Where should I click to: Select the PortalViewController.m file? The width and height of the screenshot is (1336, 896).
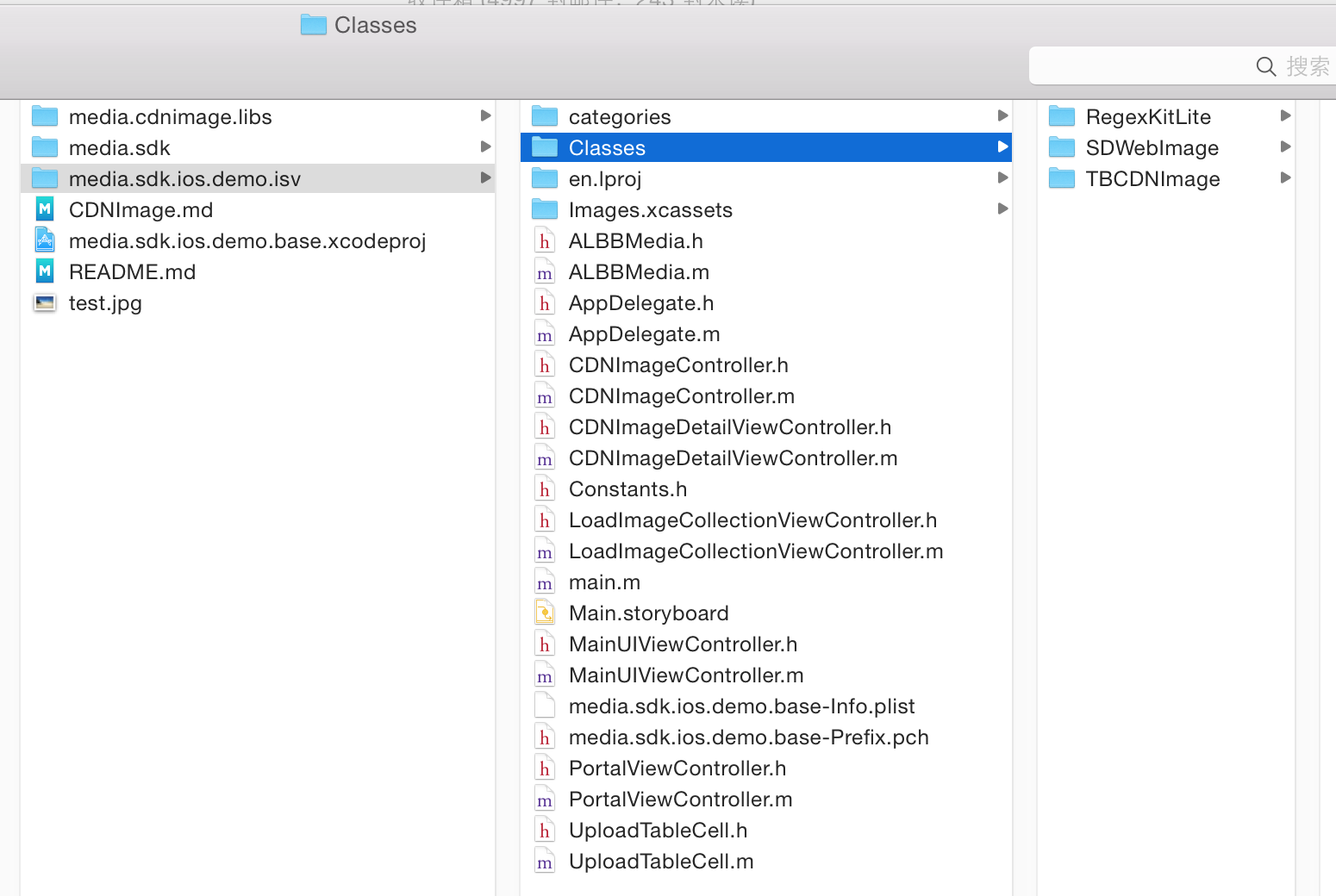[680, 800]
